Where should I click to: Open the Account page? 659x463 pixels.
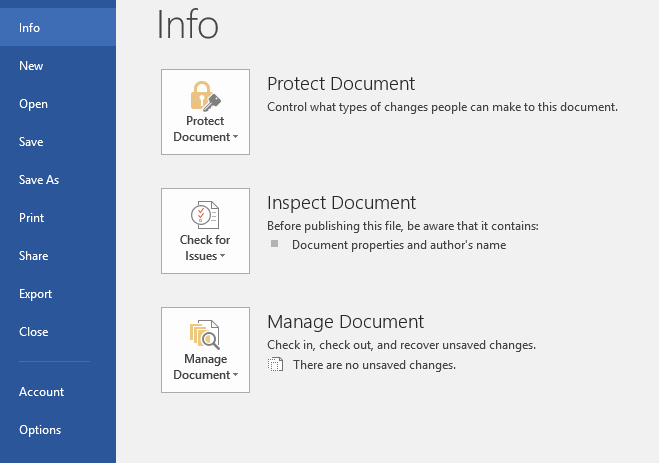tap(58, 392)
